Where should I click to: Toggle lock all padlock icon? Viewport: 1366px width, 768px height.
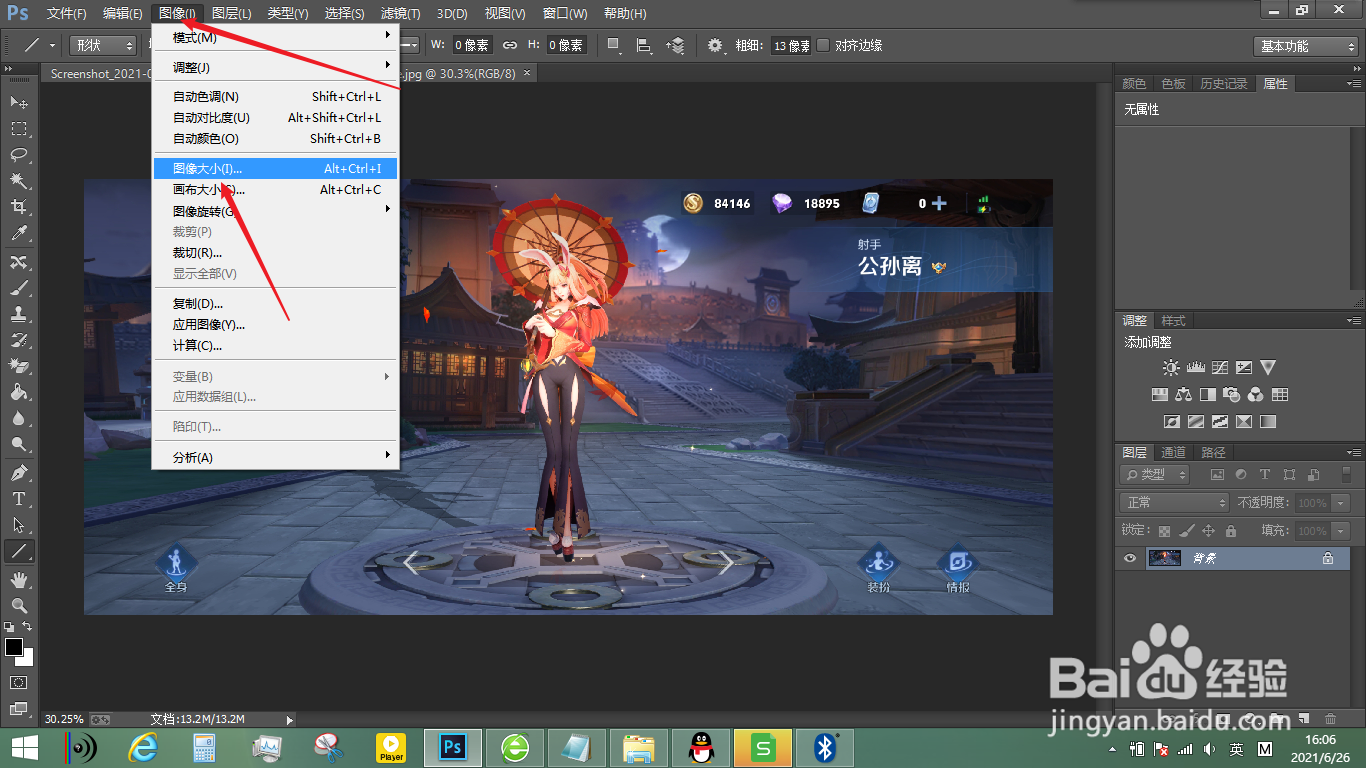click(1230, 531)
